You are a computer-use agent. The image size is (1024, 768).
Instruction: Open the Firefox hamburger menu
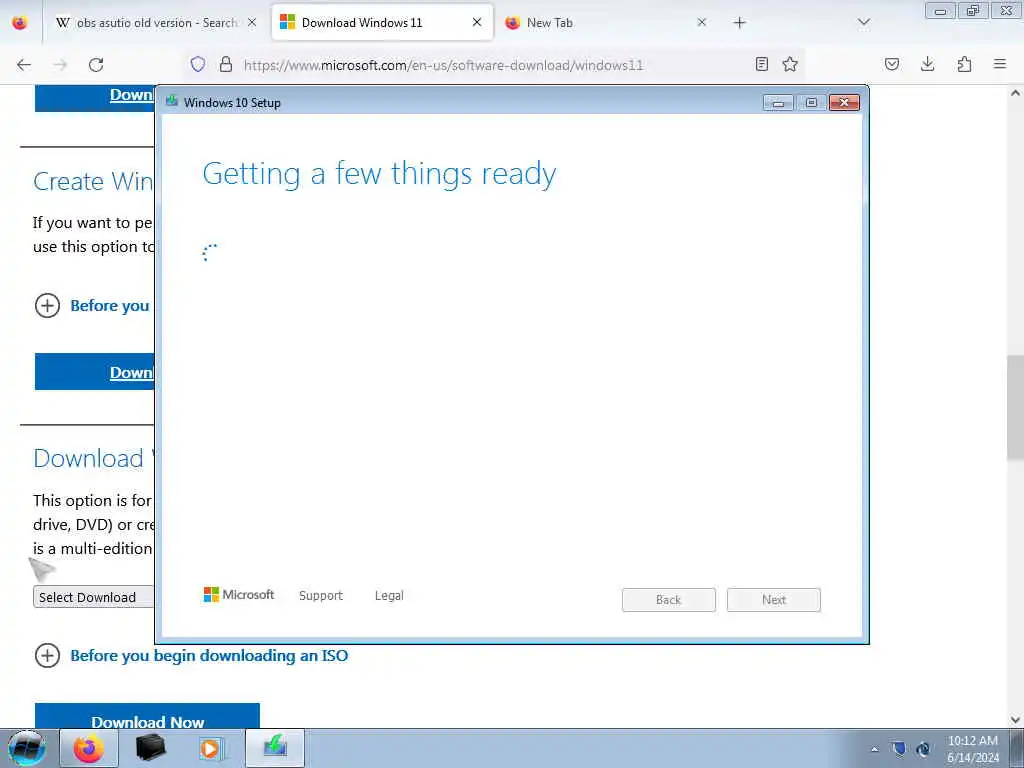[1000, 64]
